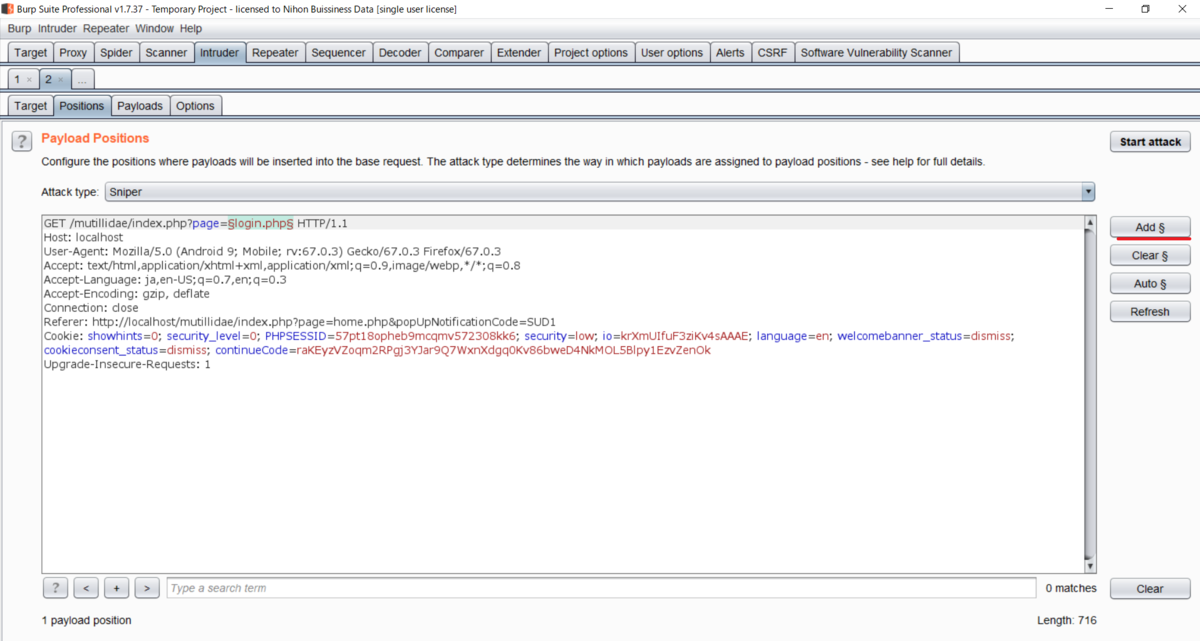Screen dimensions: 1200x641
Task: Click the plus search options button
Action: [117, 588]
